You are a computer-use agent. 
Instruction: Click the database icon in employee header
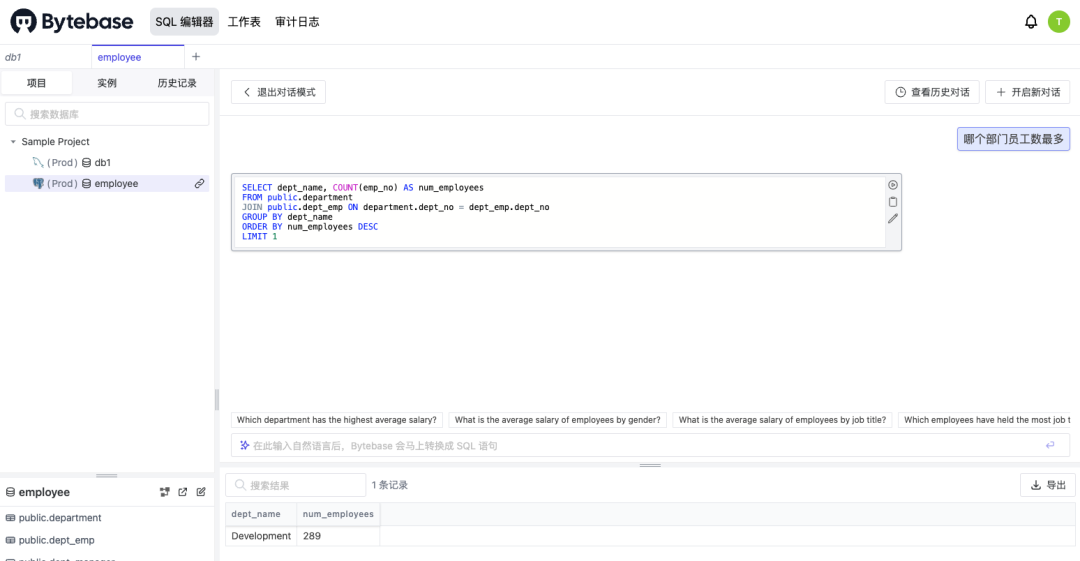tap(10, 492)
